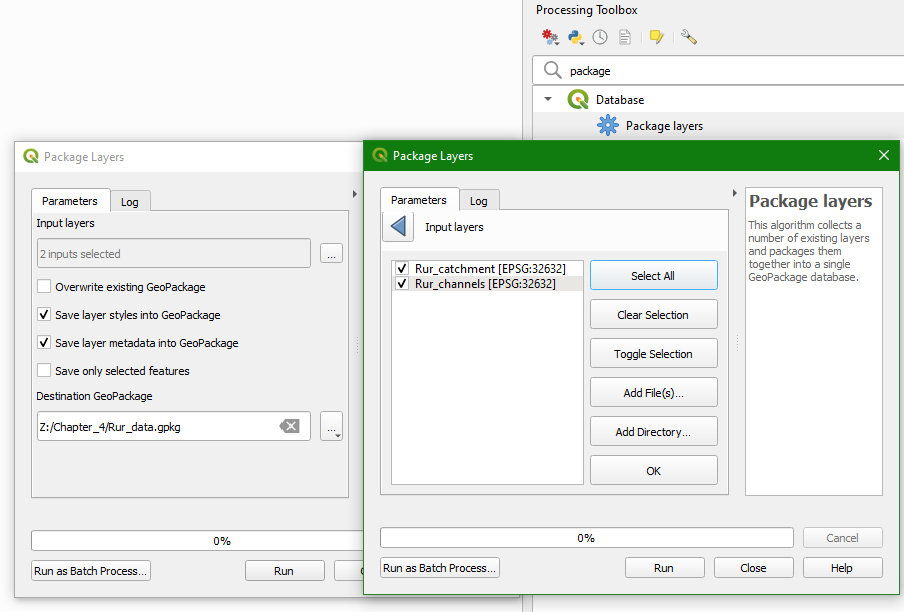Click the QGIS Database provider icon
904x612 pixels.
pos(578,99)
